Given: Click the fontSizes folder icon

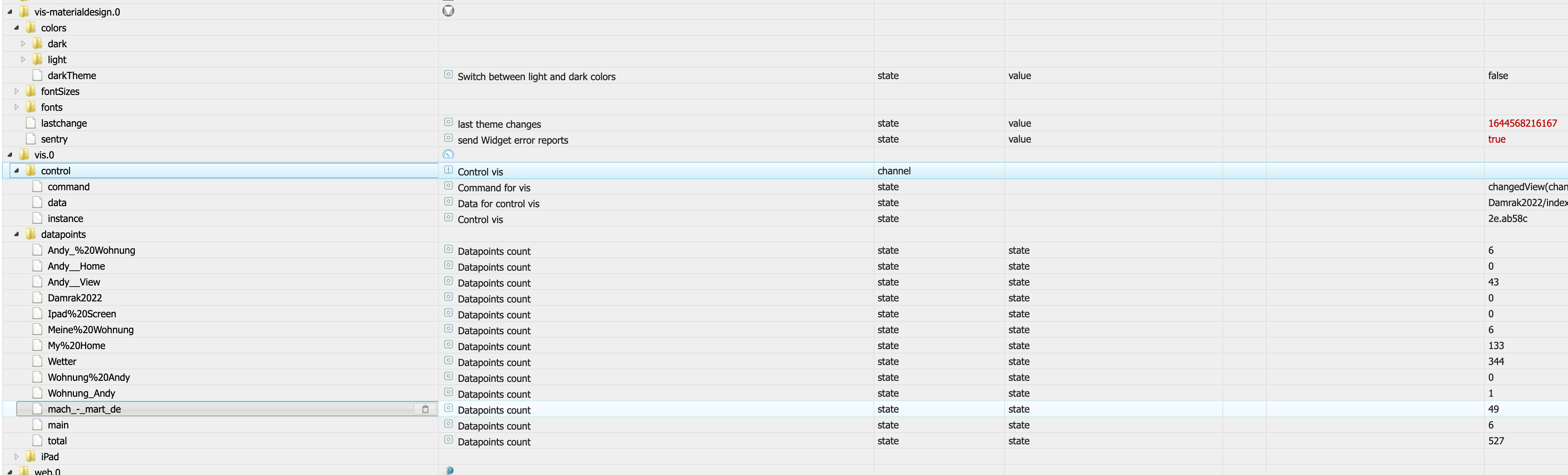Looking at the screenshot, I should pyautogui.click(x=31, y=91).
